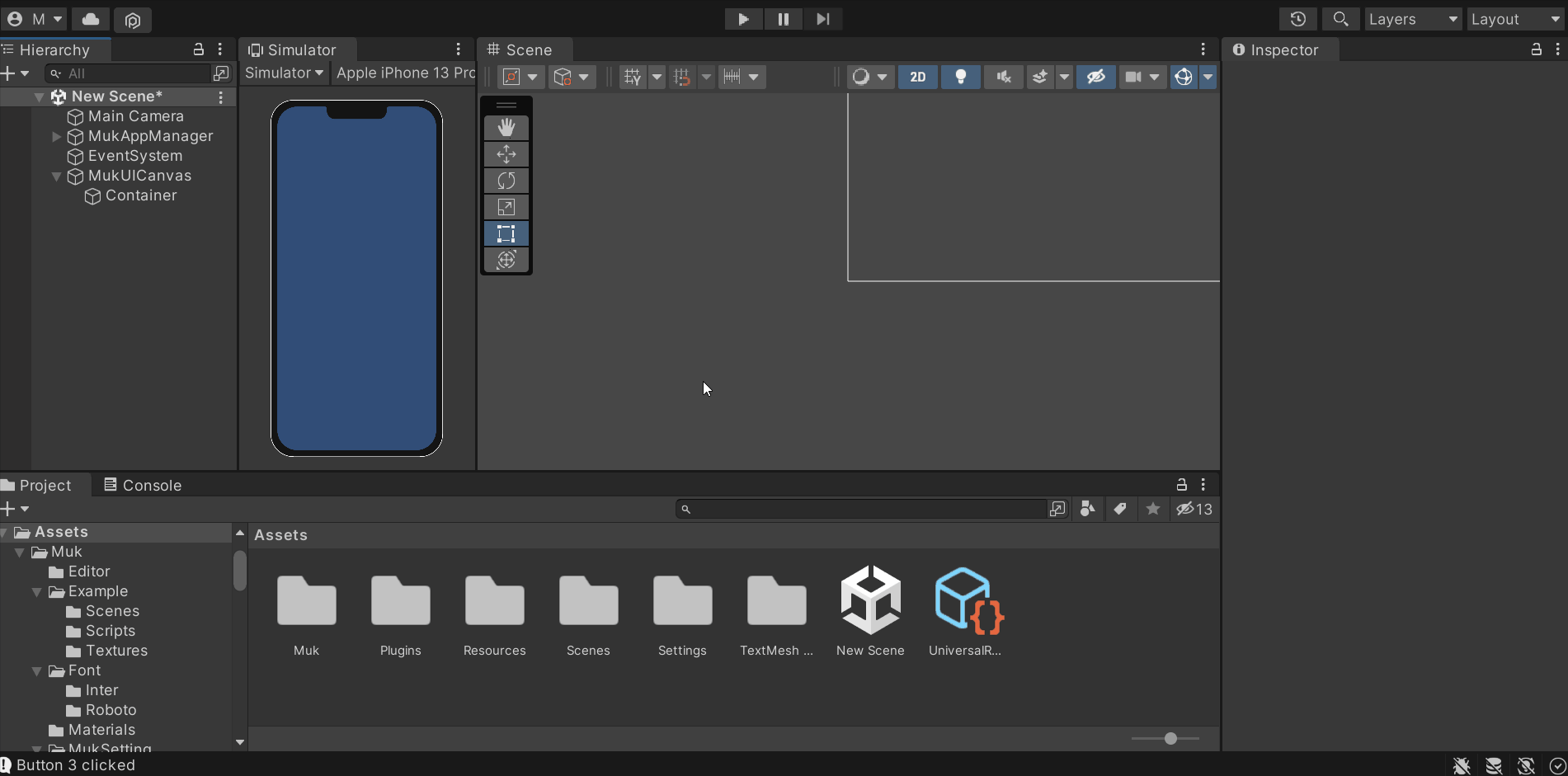Toggle 2D view mode in Scene
This screenshot has height=776, width=1568.
[x=918, y=77]
